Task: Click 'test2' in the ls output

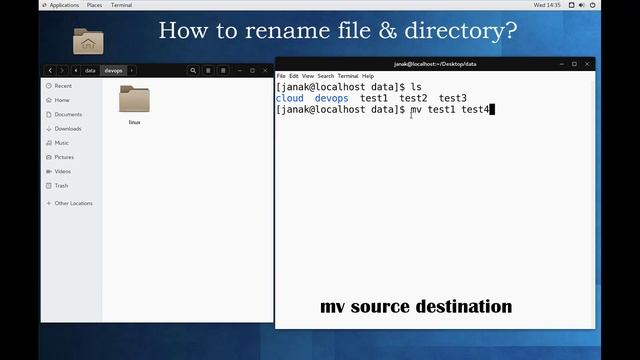Action: point(413,98)
